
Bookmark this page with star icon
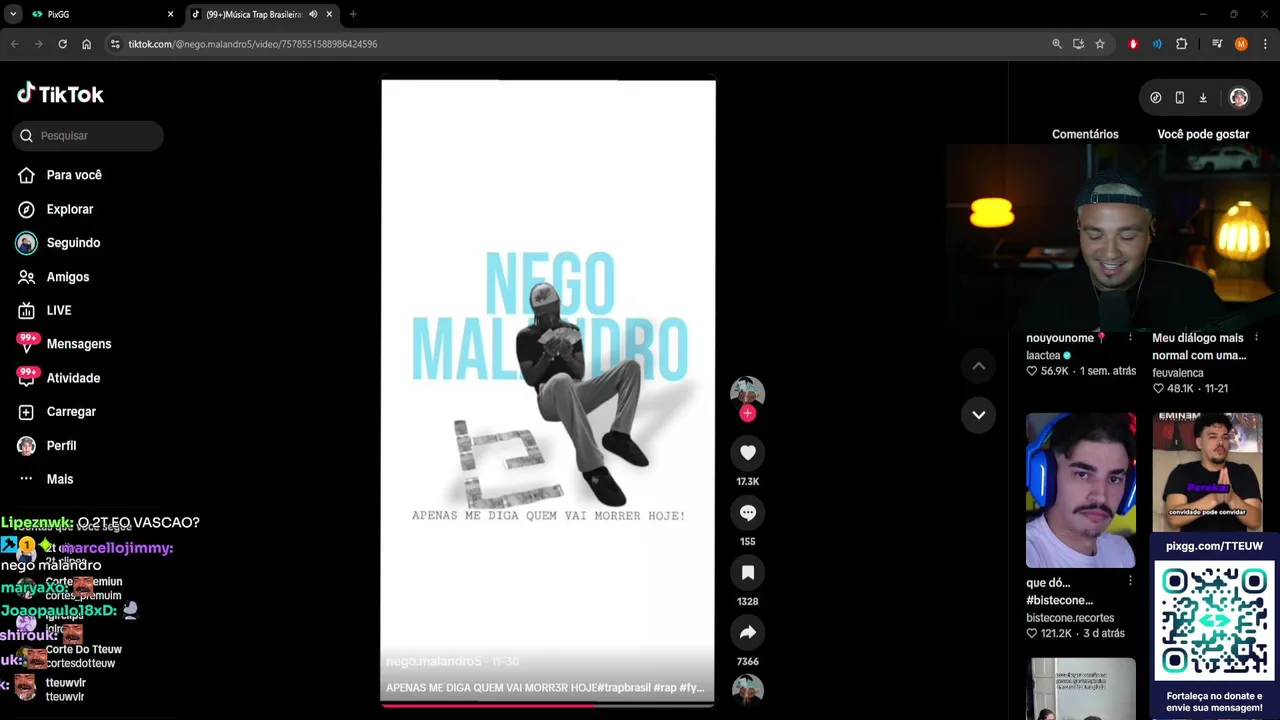(1100, 44)
